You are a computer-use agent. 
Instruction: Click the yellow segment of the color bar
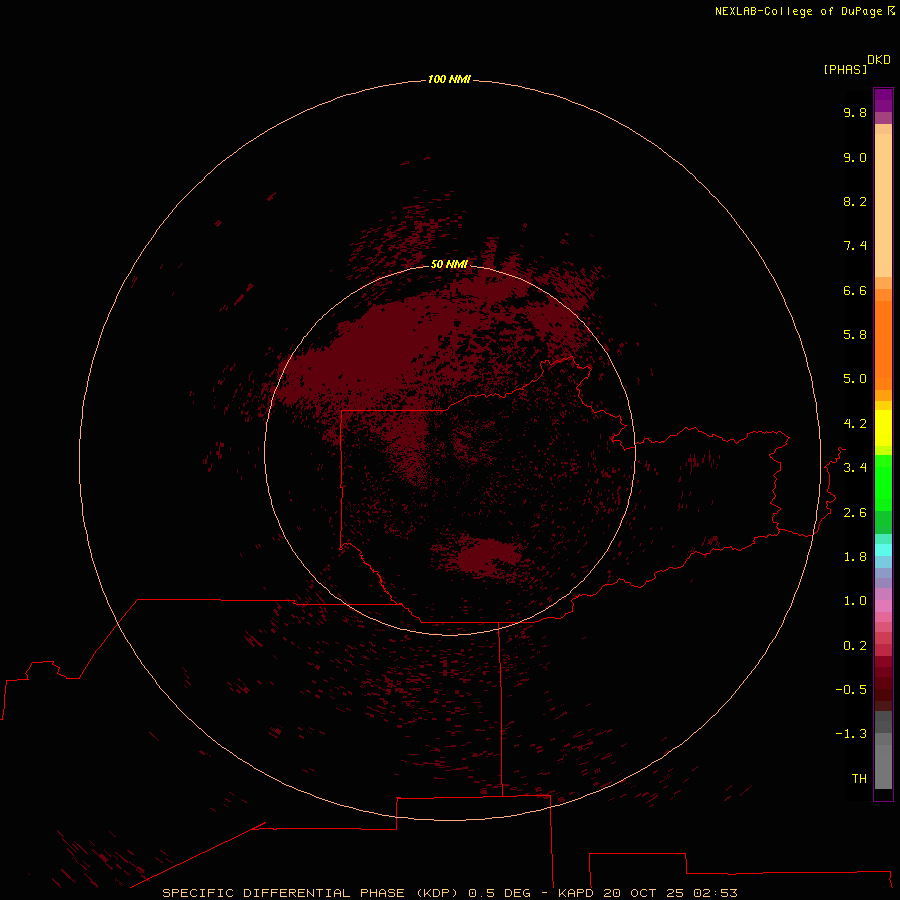click(x=883, y=428)
